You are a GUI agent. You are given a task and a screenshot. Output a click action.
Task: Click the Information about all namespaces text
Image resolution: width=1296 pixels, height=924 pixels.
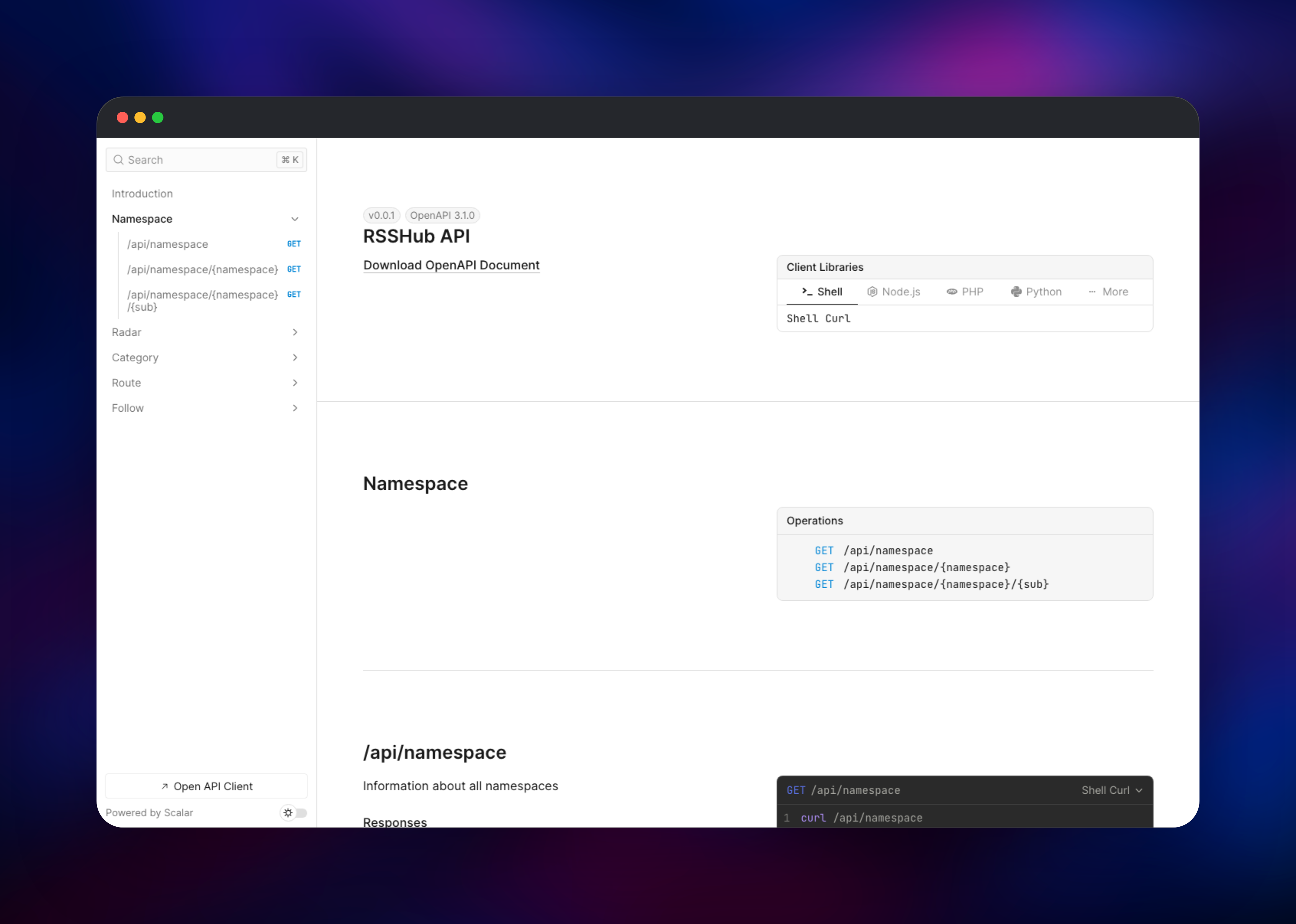pos(460,786)
